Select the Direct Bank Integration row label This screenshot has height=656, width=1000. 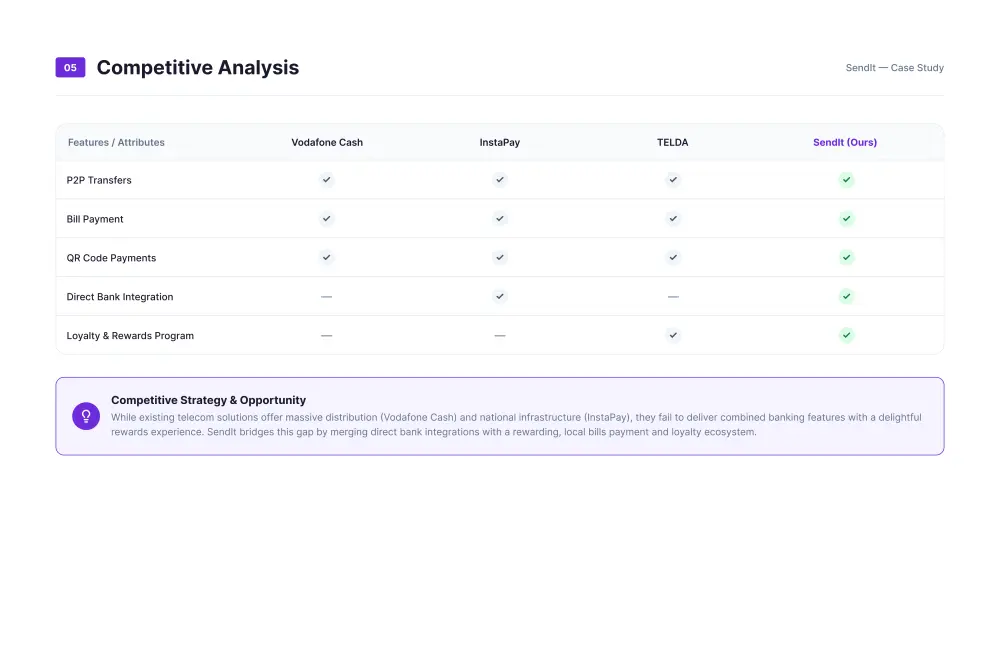click(x=120, y=297)
